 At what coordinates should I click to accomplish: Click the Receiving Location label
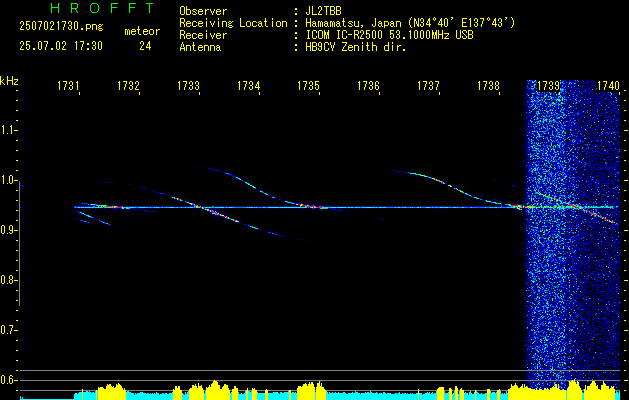tap(233, 23)
